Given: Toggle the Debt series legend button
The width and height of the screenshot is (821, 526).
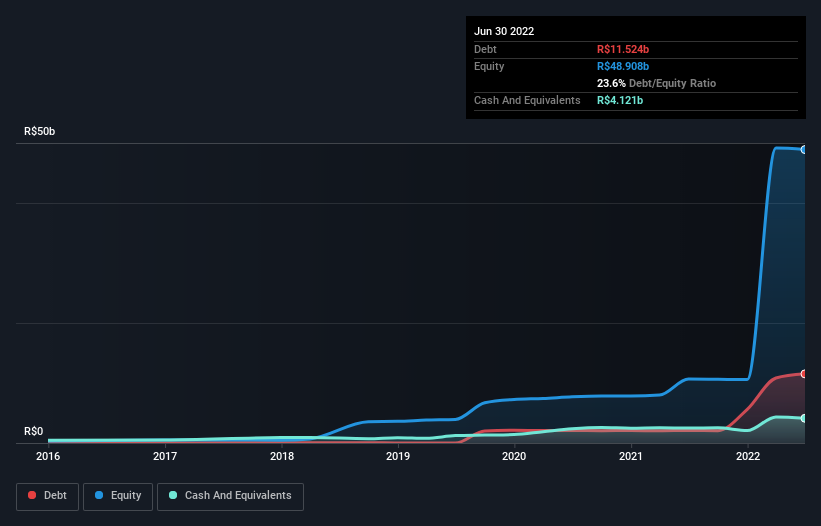Looking at the screenshot, I should (x=47, y=496).
